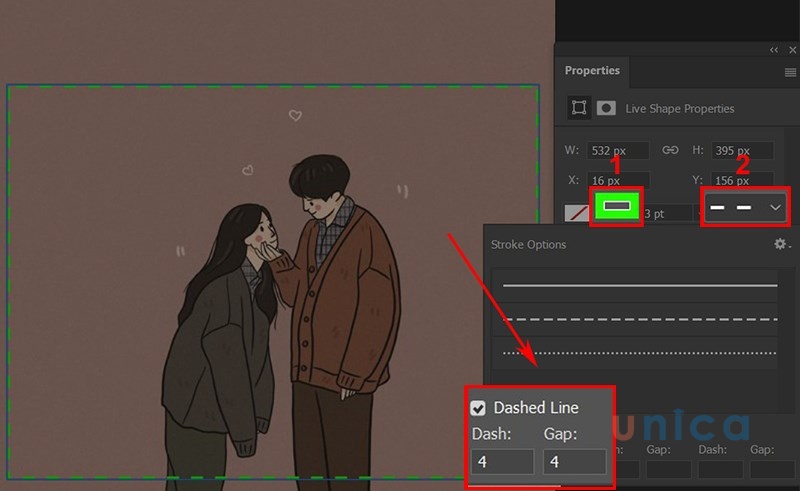The width and height of the screenshot is (800, 491).
Task: Collapse the panel with double-arrow icon
Action: tap(774, 50)
